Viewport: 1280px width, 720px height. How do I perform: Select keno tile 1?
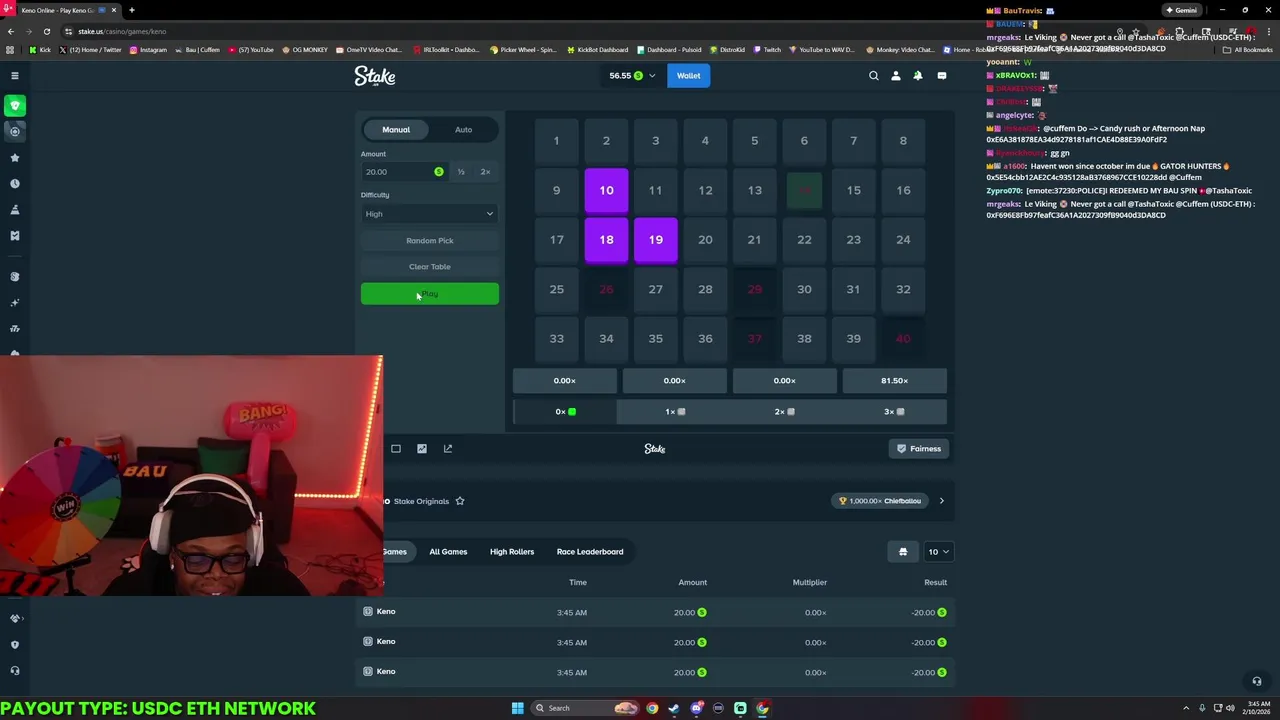coord(557,141)
